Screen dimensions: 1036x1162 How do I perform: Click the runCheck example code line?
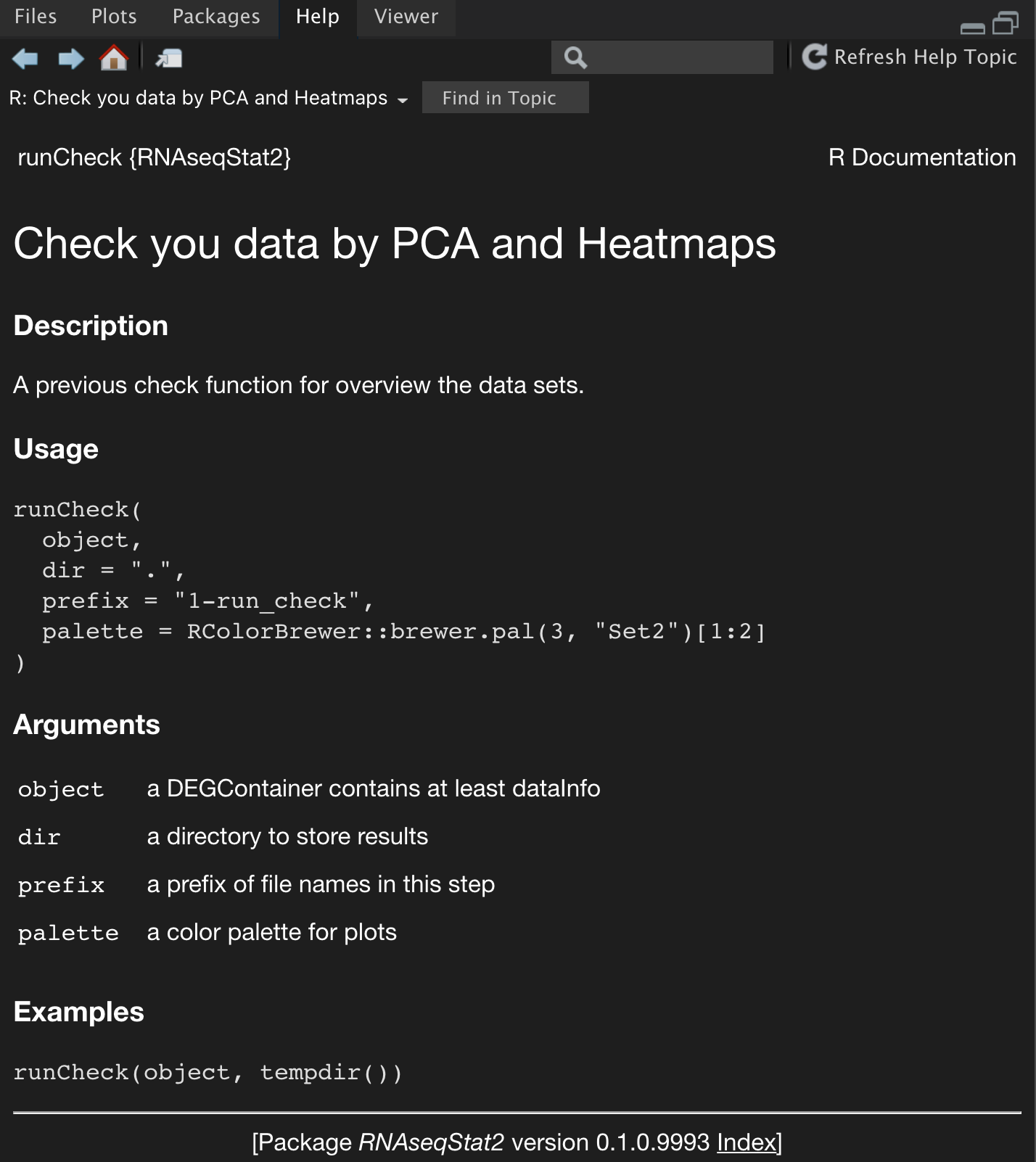pyautogui.click(x=207, y=1072)
